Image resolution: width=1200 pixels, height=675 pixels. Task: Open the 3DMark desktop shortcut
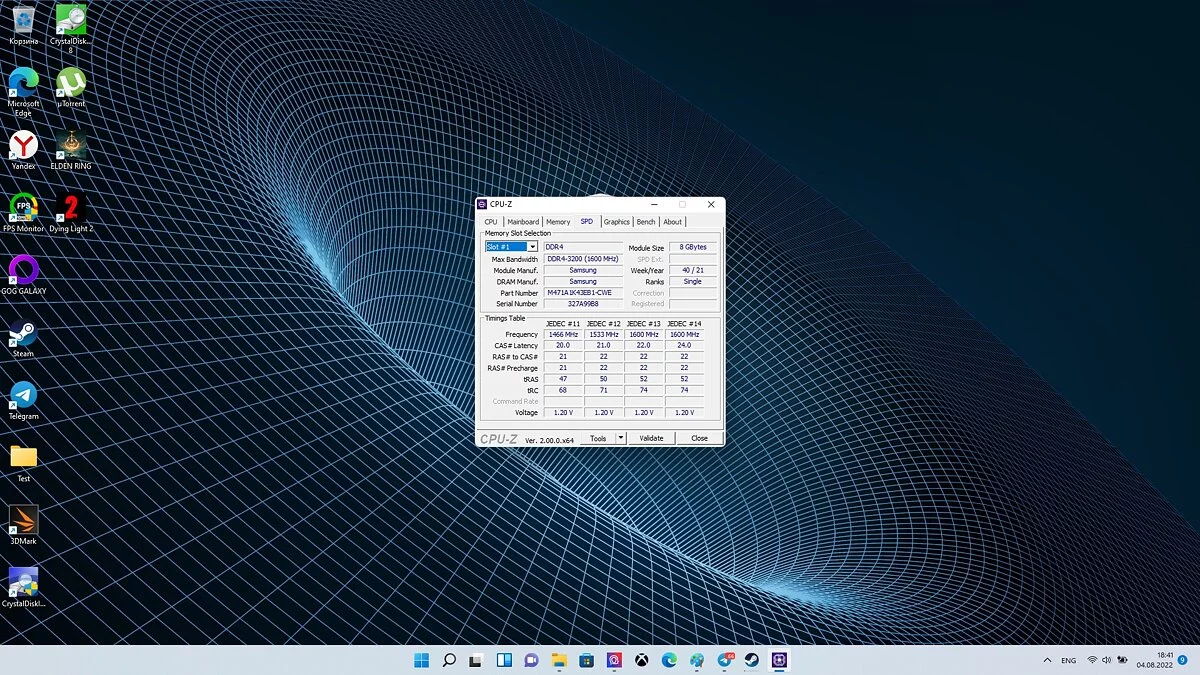click(23, 521)
